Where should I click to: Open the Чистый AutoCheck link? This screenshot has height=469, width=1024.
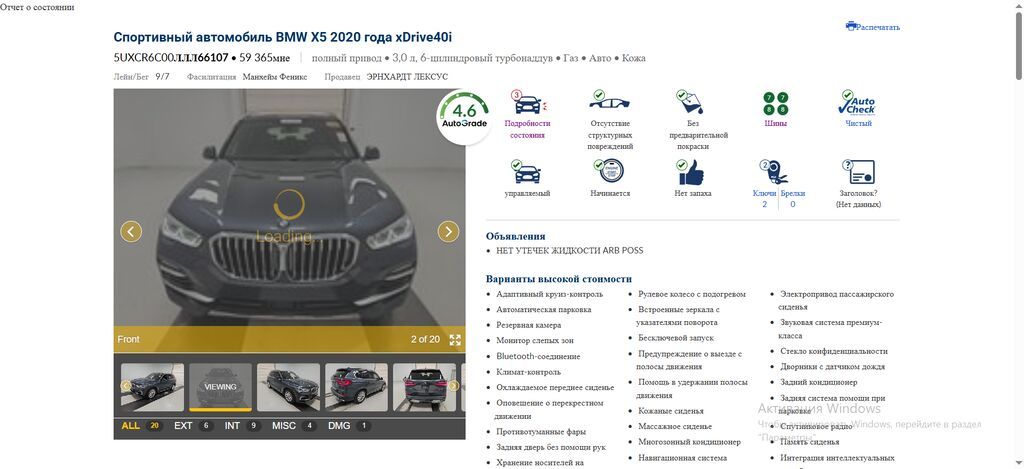tap(858, 123)
